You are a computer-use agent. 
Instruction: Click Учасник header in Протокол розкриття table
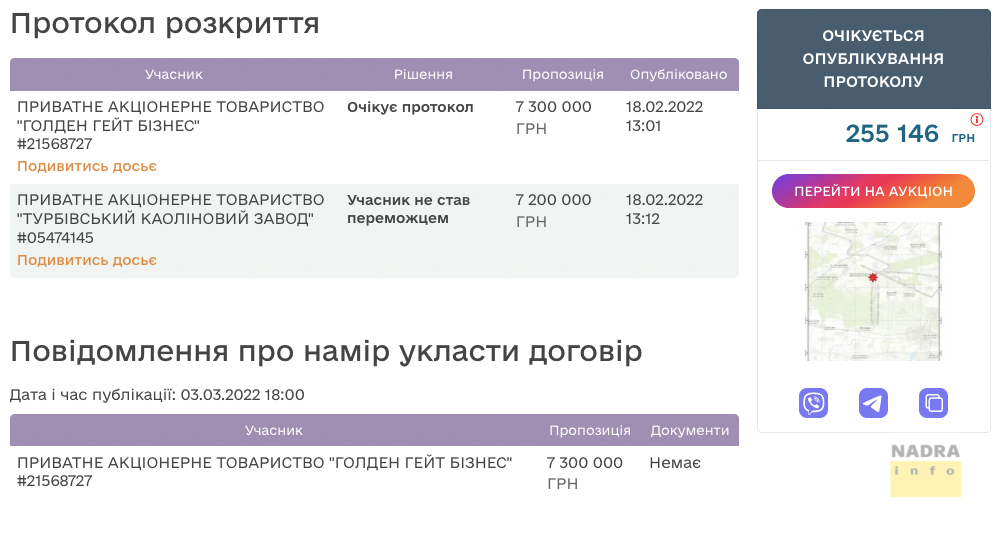point(174,75)
